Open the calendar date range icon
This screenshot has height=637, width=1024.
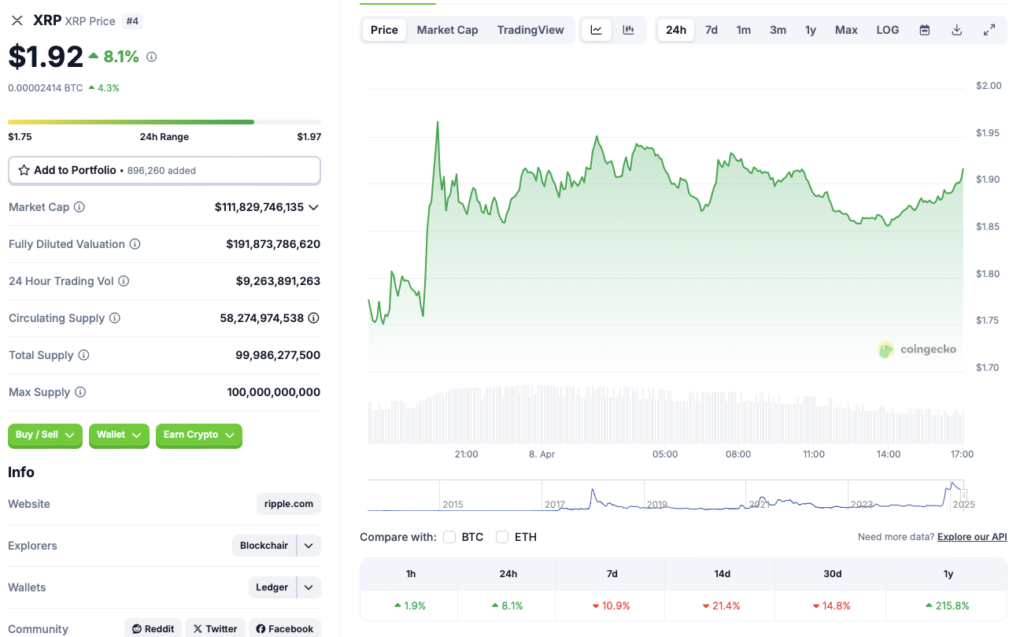(x=923, y=29)
